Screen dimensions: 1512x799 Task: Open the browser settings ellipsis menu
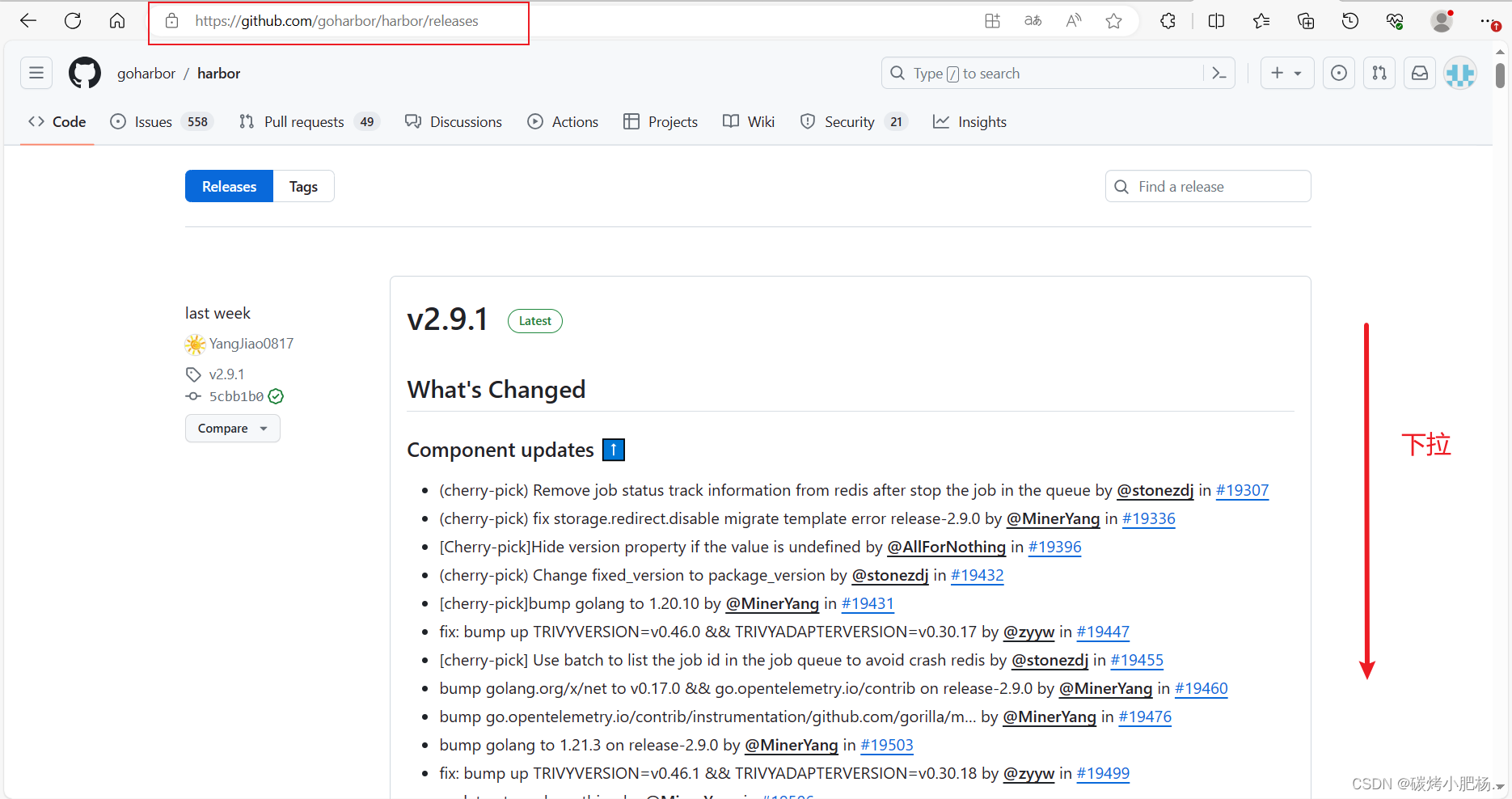(x=1488, y=21)
